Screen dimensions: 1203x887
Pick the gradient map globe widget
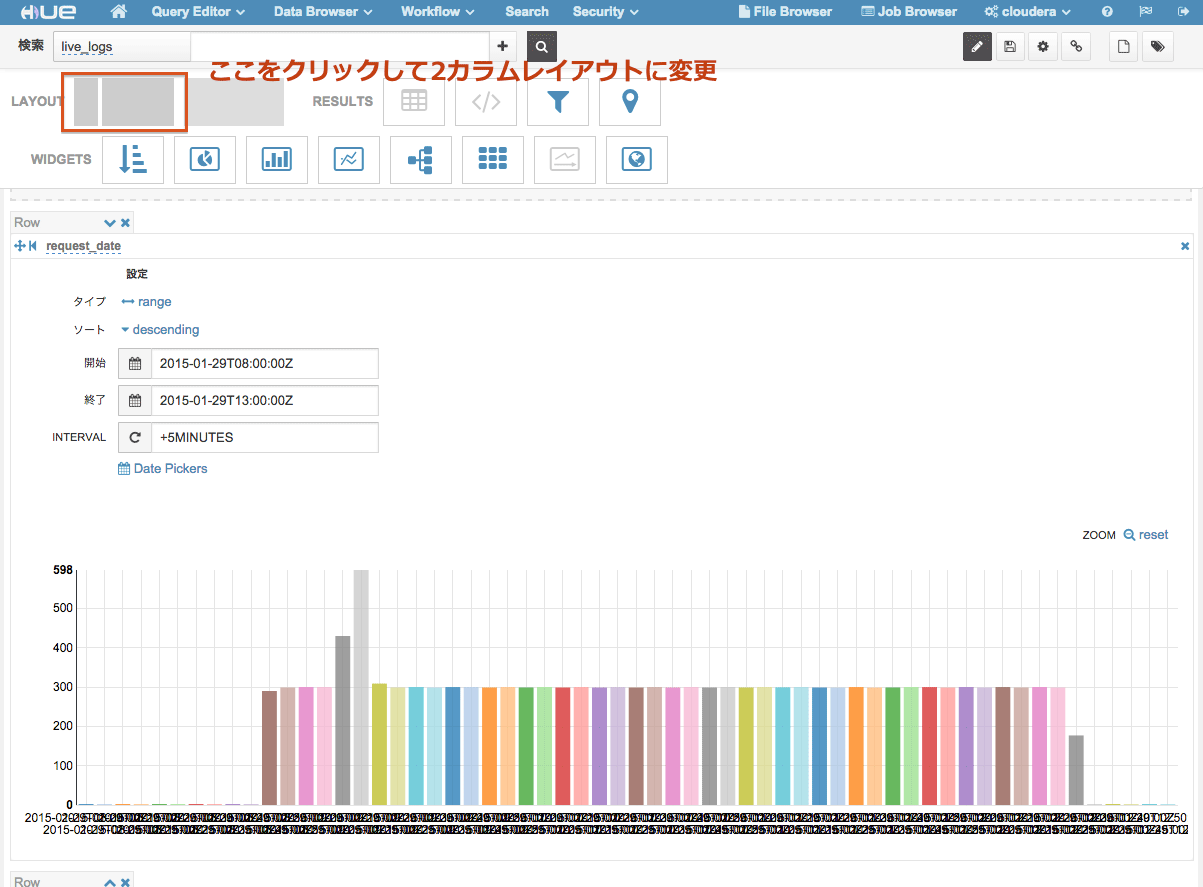click(637, 159)
